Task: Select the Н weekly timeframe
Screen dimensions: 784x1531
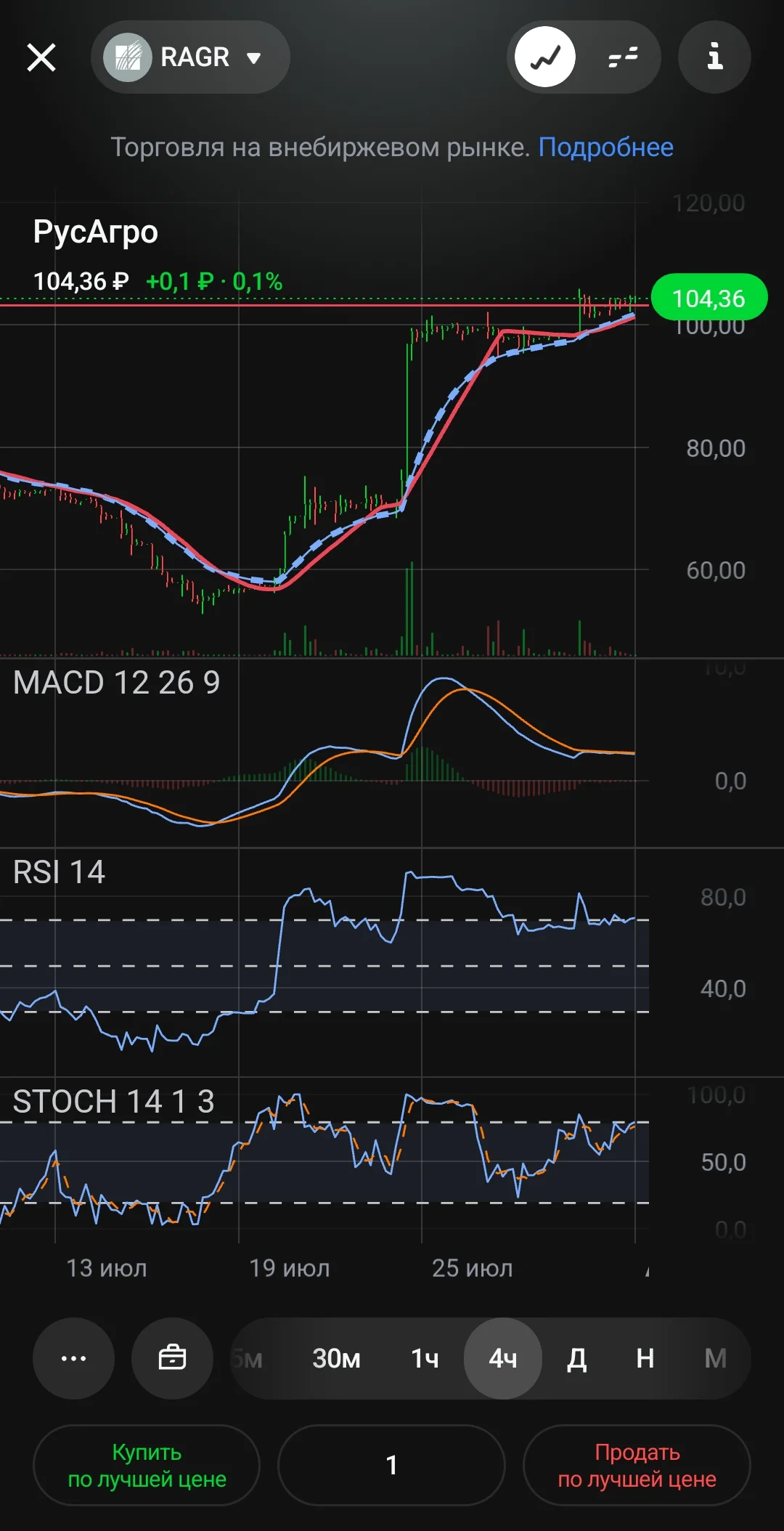Action: point(645,1358)
